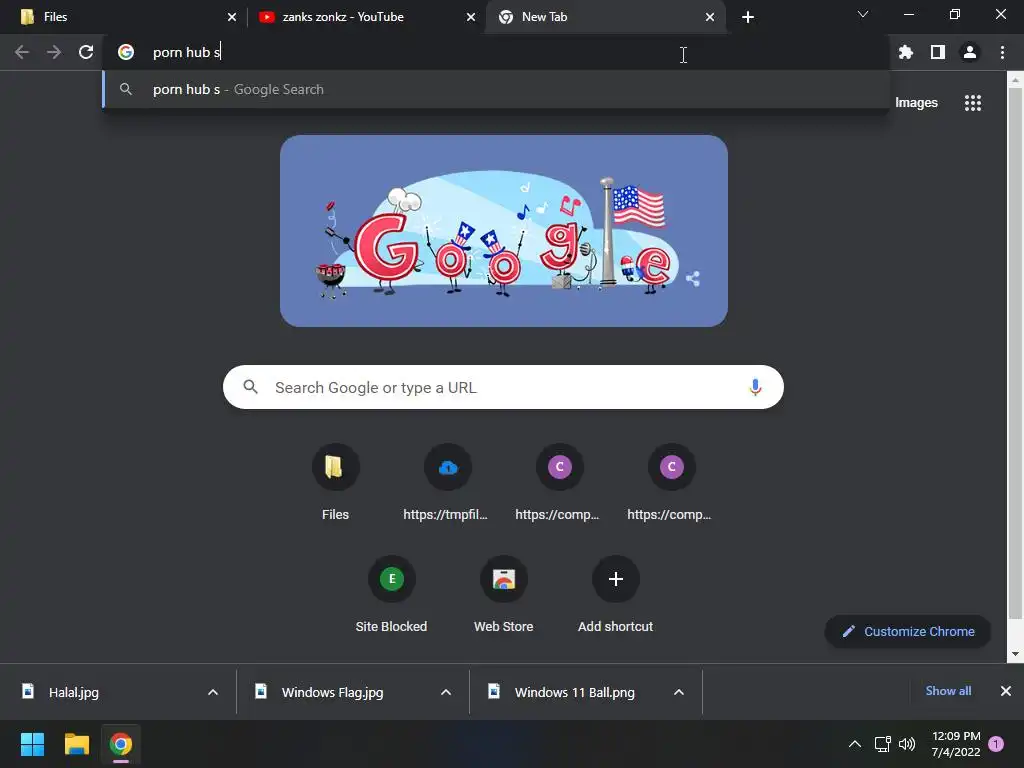The width and height of the screenshot is (1024, 768).
Task: Show hidden system tray icons
Action: 854,744
